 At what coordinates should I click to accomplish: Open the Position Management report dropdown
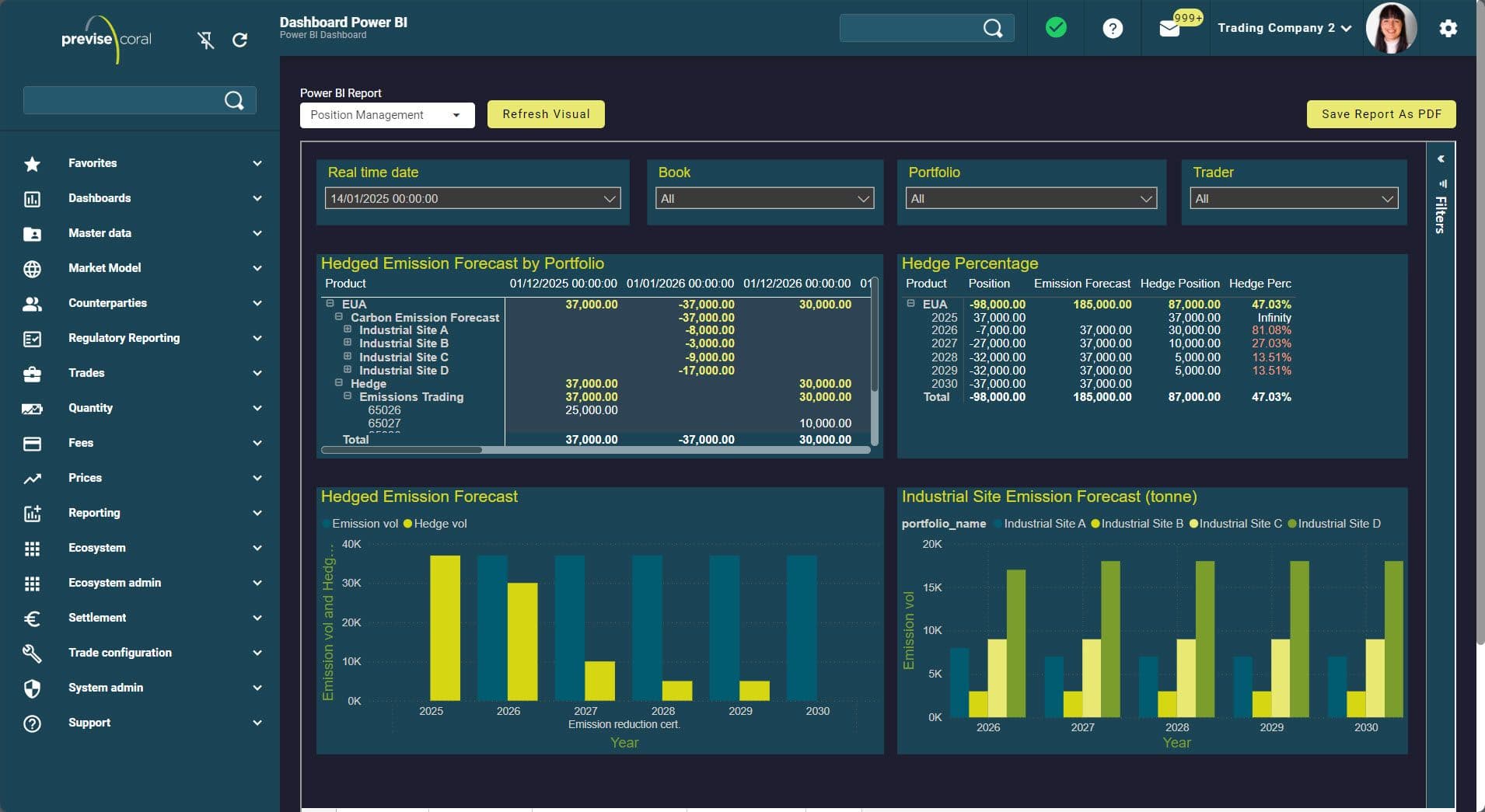click(386, 115)
